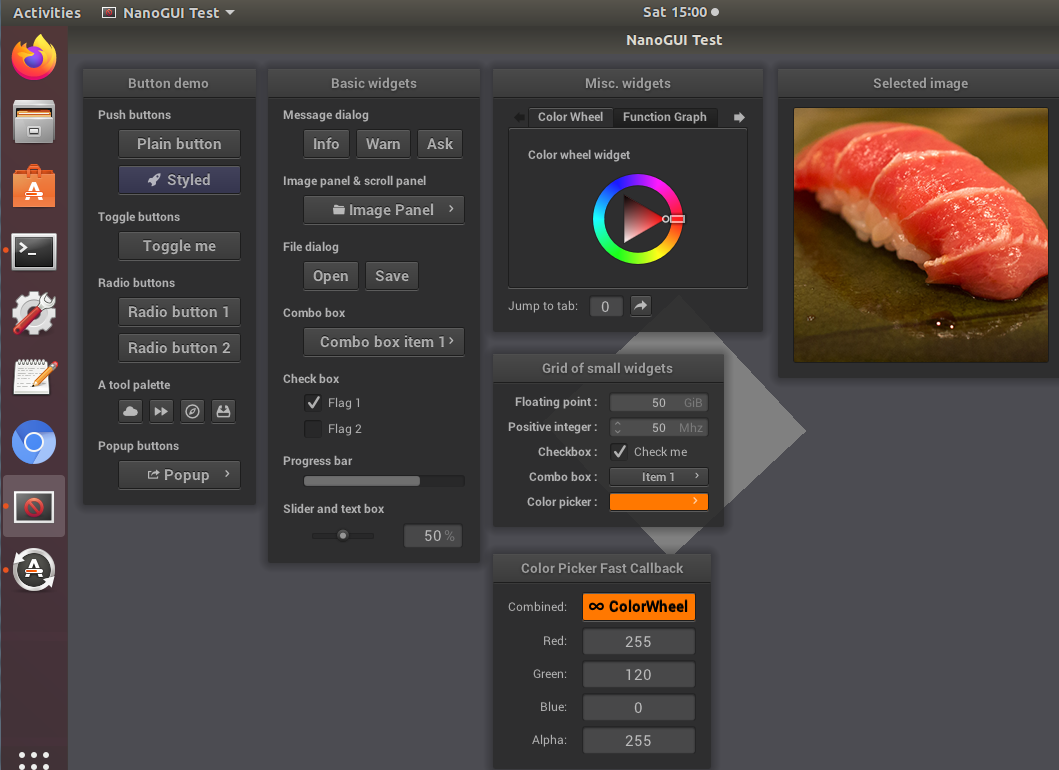Select Radio button 2

click(x=179, y=348)
